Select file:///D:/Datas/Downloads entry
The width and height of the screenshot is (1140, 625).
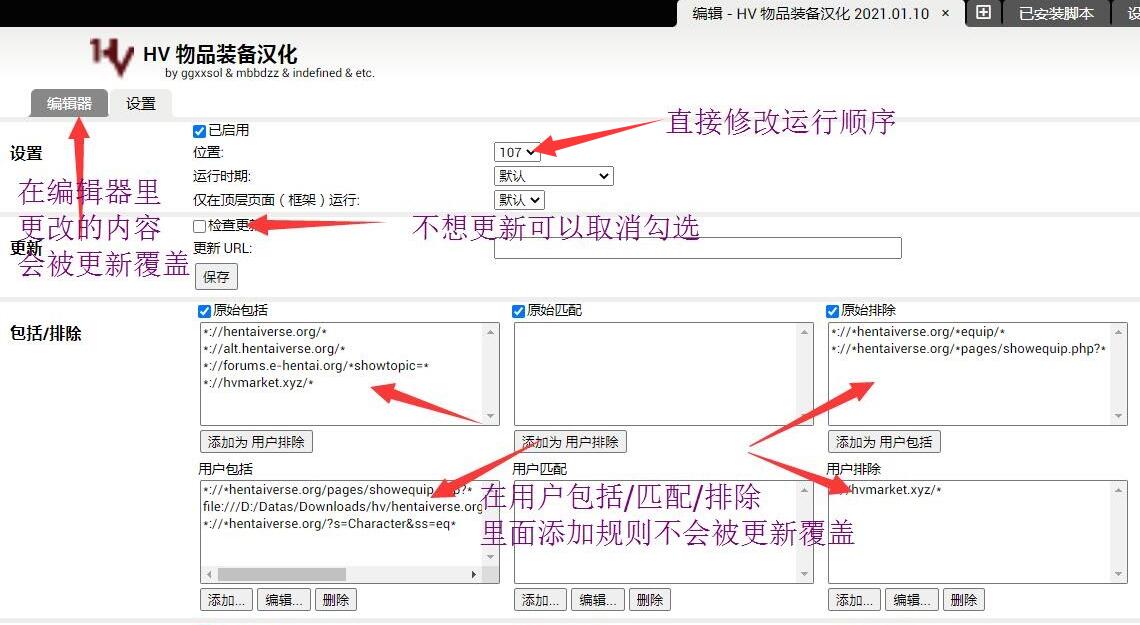[343, 507]
